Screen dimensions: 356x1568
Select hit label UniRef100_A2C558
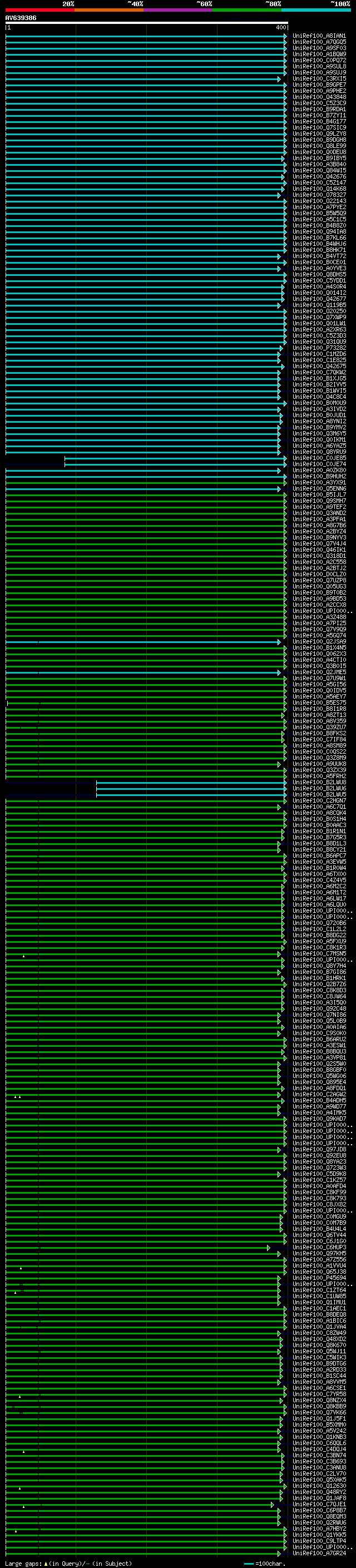point(319,562)
